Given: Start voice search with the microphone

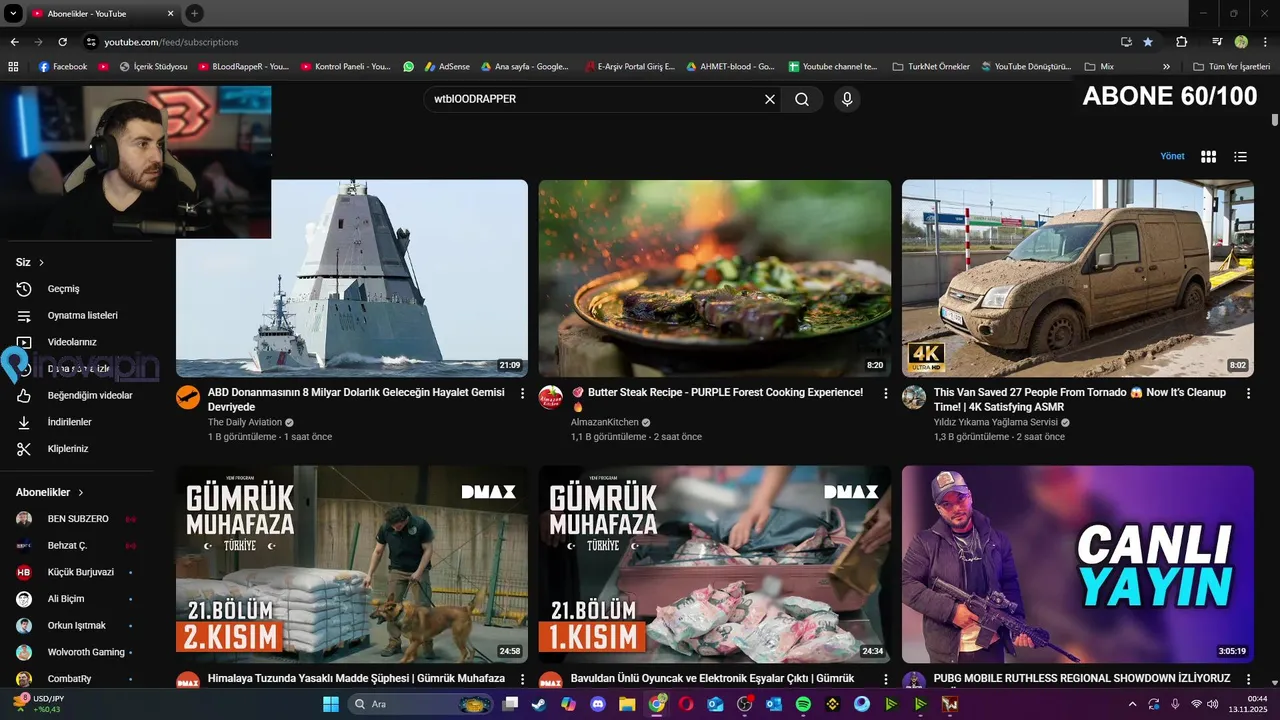Looking at the screenshot, I should [847, 99].
